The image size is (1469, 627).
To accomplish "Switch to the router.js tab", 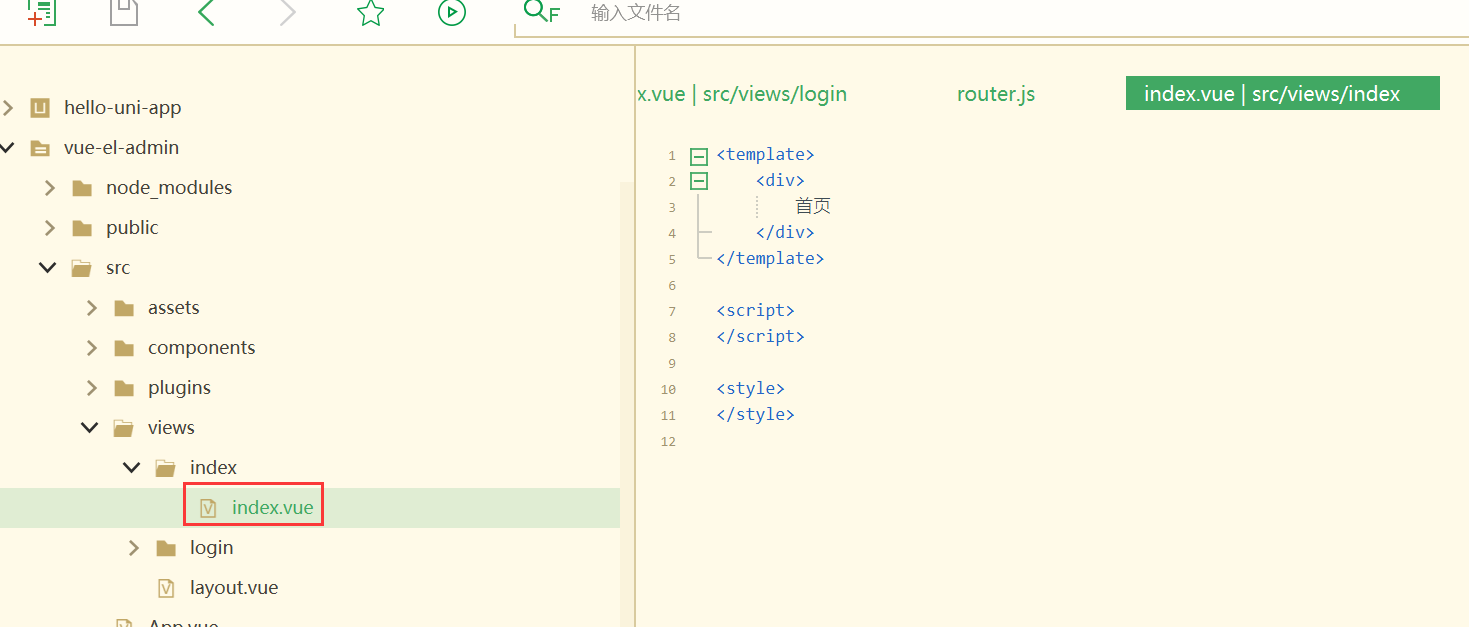I will click(x=995, y=93).
